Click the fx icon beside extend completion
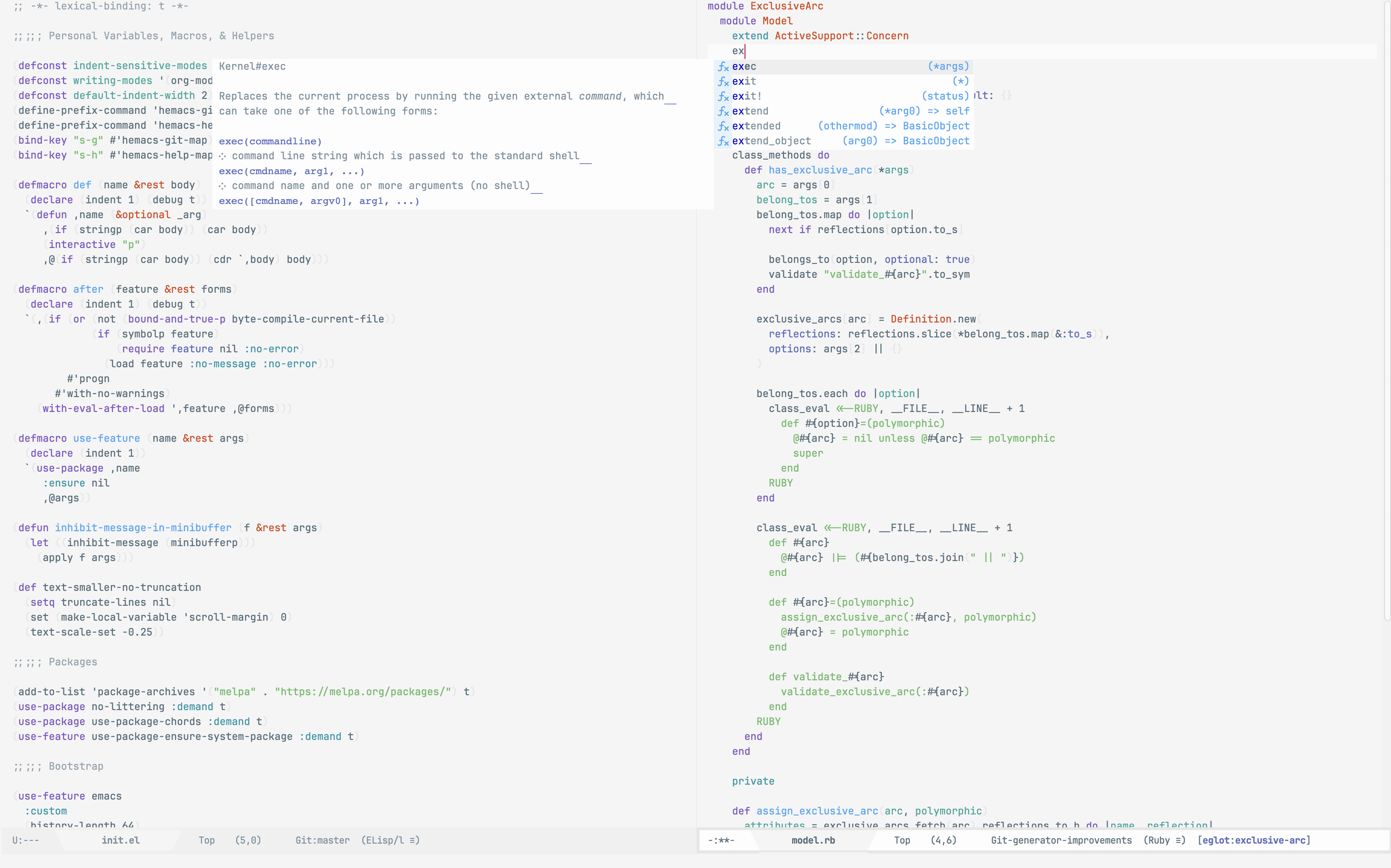Viewport: 1391px width, 868px height. coord(723,111)
